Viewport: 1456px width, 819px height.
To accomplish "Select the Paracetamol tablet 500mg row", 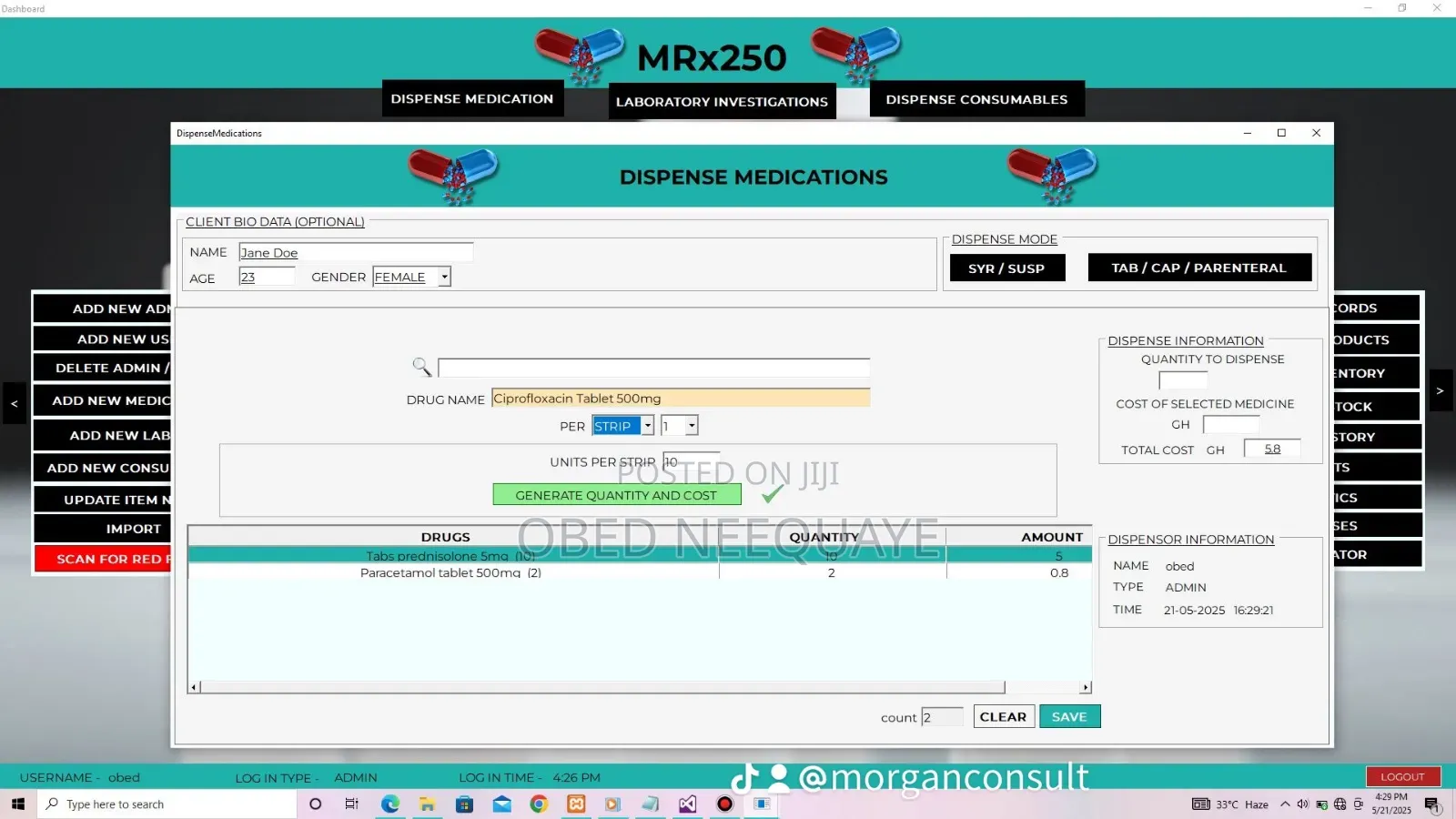I will pyautogui.click(x=640, y=572).
